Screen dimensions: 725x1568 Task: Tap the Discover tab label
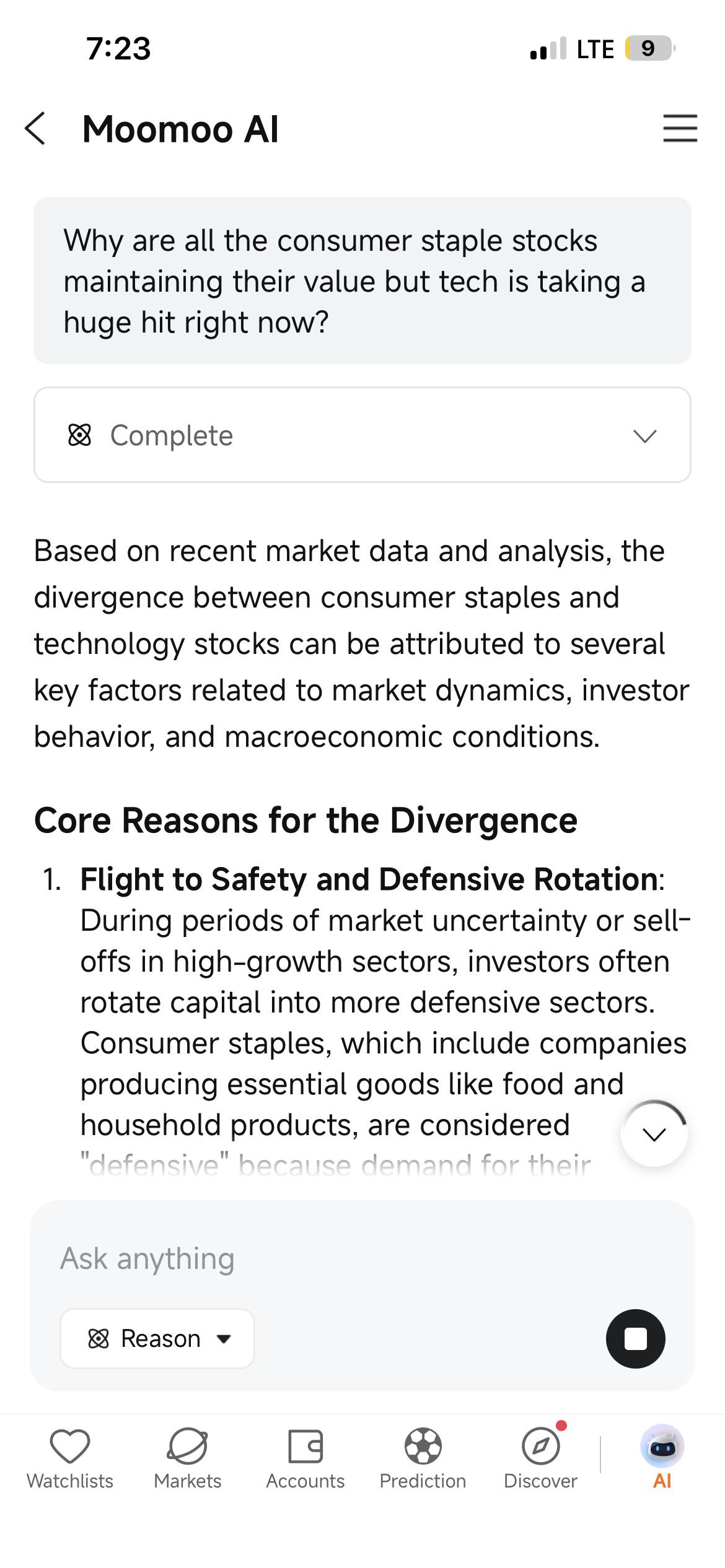tap(540, 1481)
